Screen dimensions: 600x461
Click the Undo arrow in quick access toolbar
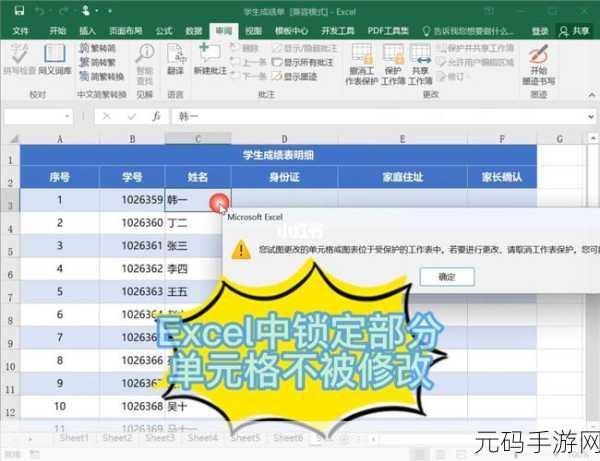(40, 11)
